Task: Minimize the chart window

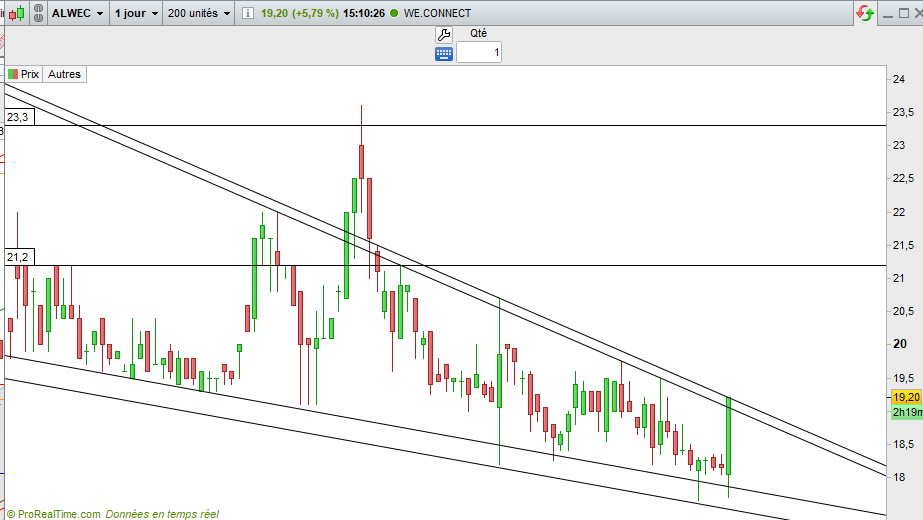Action: tap(888, 14)
